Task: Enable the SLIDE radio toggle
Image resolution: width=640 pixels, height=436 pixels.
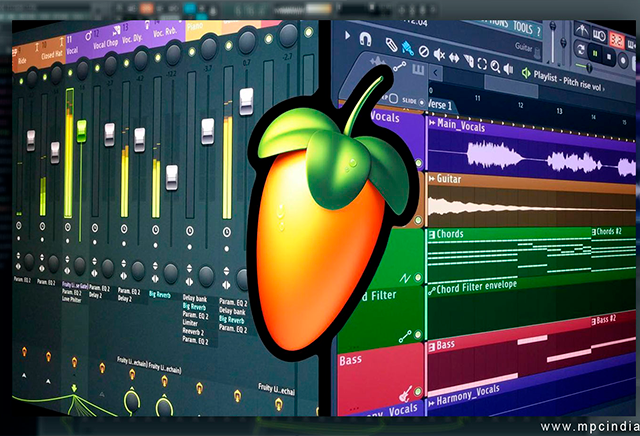Action: (x=422, y=102)
